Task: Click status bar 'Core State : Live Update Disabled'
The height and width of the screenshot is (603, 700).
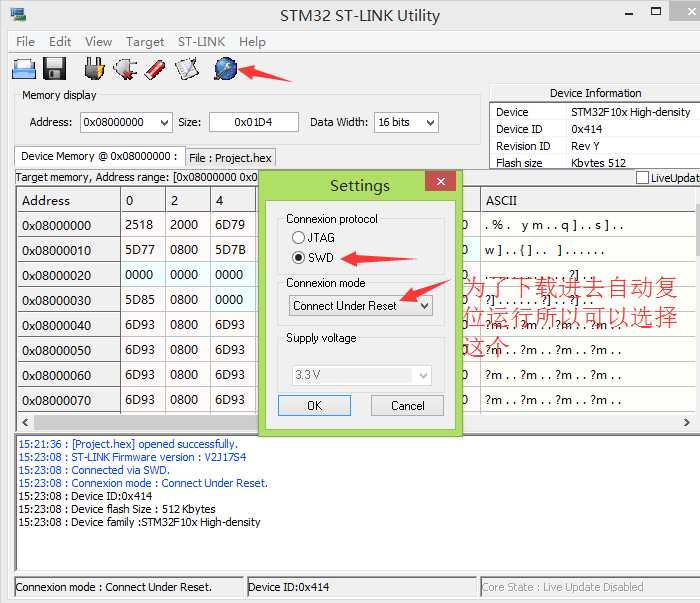Action: 590,587
